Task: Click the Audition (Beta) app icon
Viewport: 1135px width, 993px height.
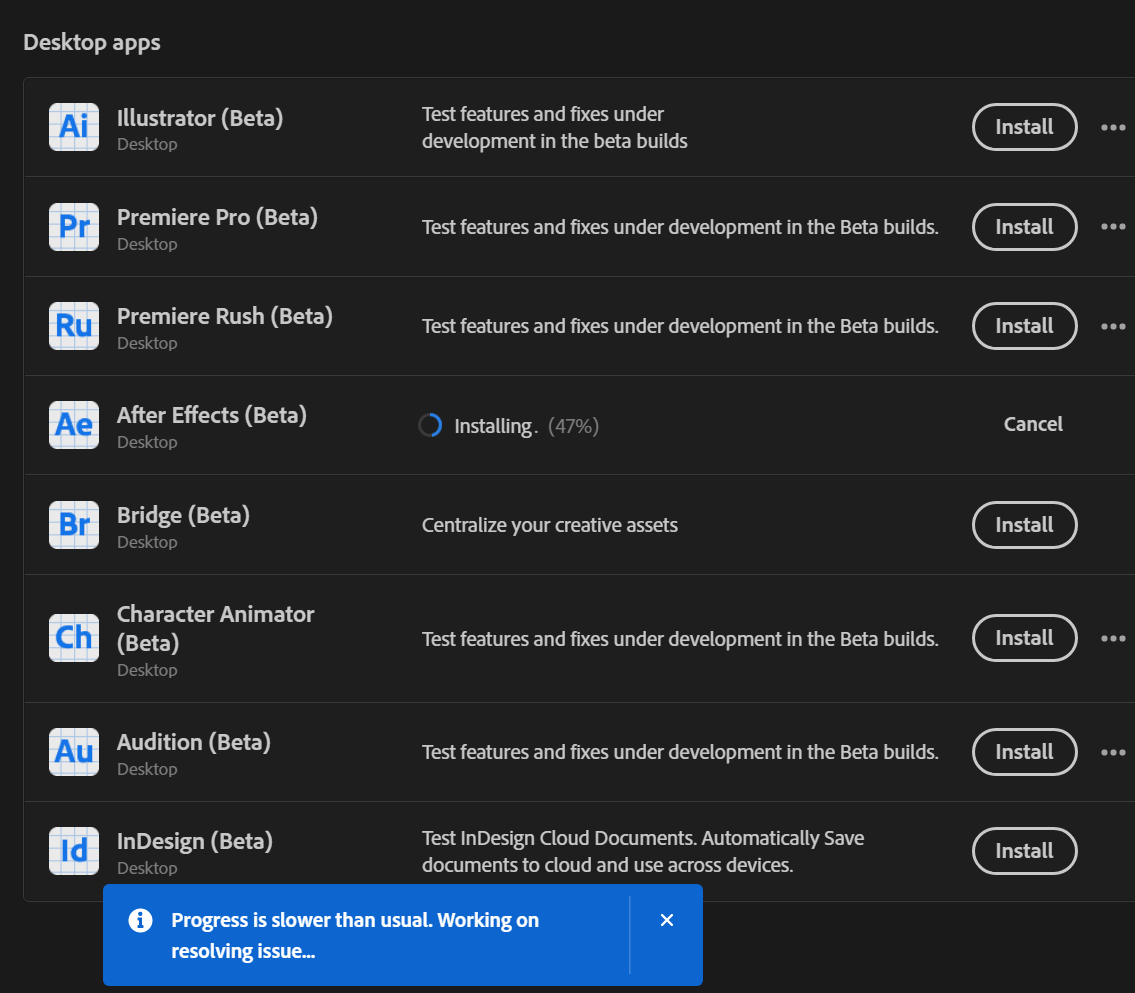Action: pos(73,752)
